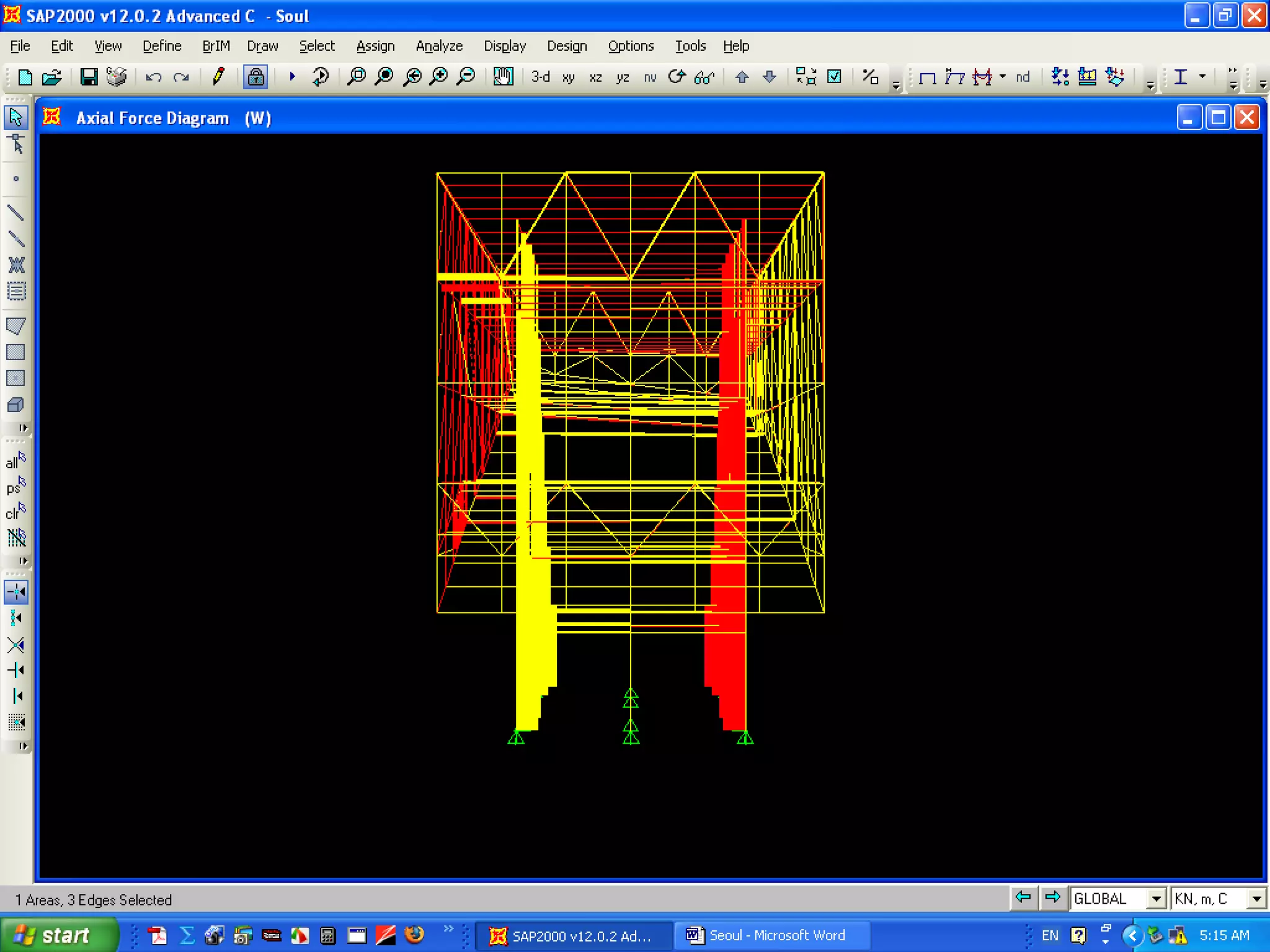
Task: Click the Zoom Out One Step icon
Action: (x=466, y=77)
